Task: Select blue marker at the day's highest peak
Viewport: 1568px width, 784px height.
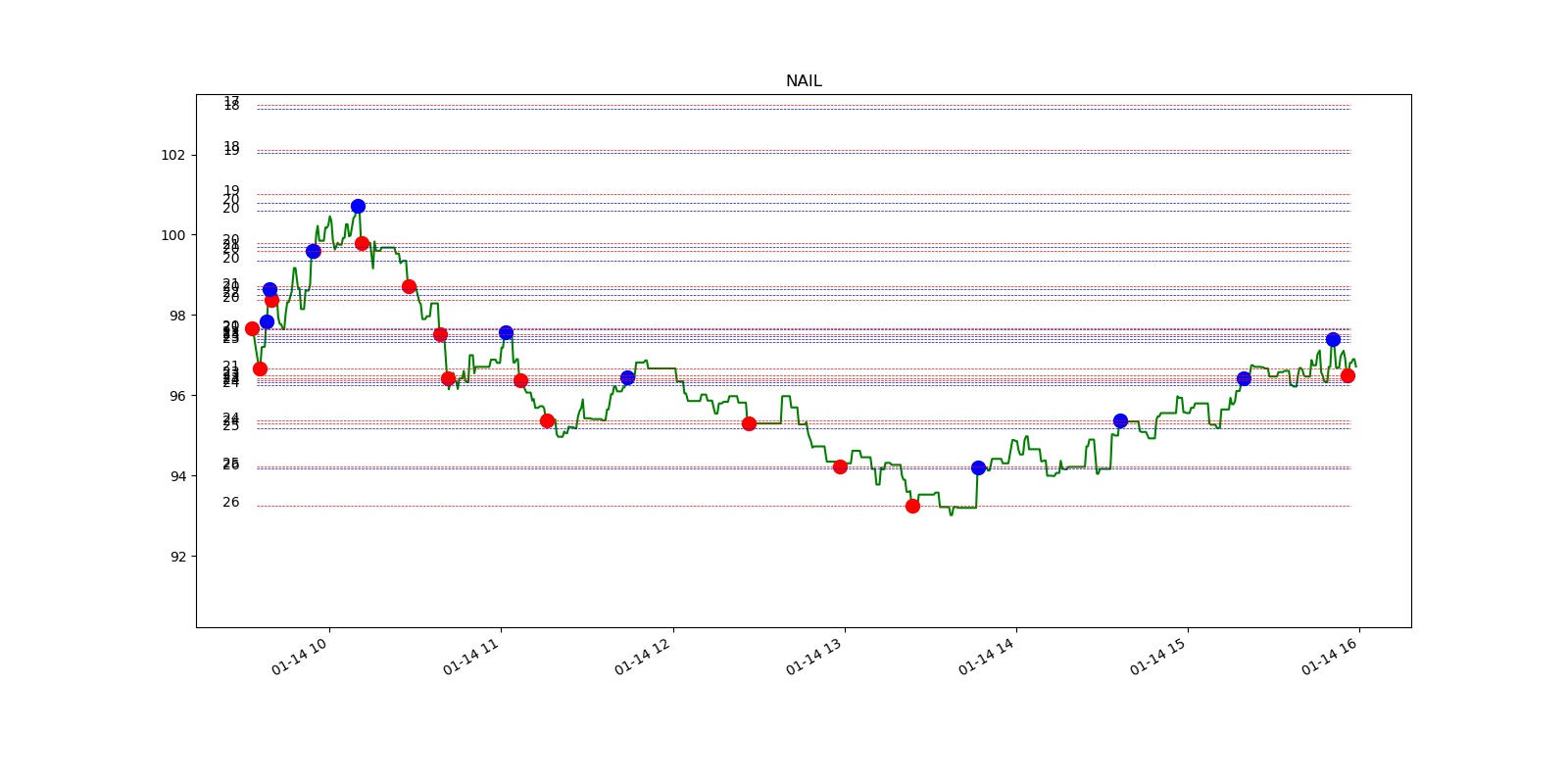Action: click(358, 206)
